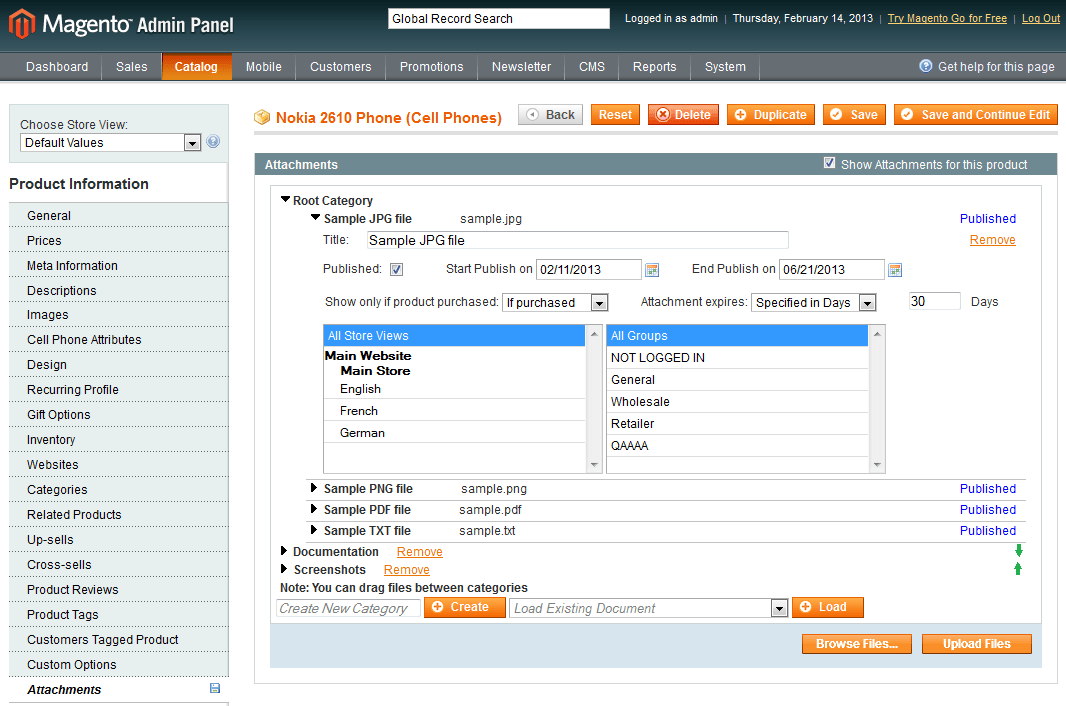
Task: Click Remove link for Sample JPG file
Action: pyautogui.click(x=992, y=239)
